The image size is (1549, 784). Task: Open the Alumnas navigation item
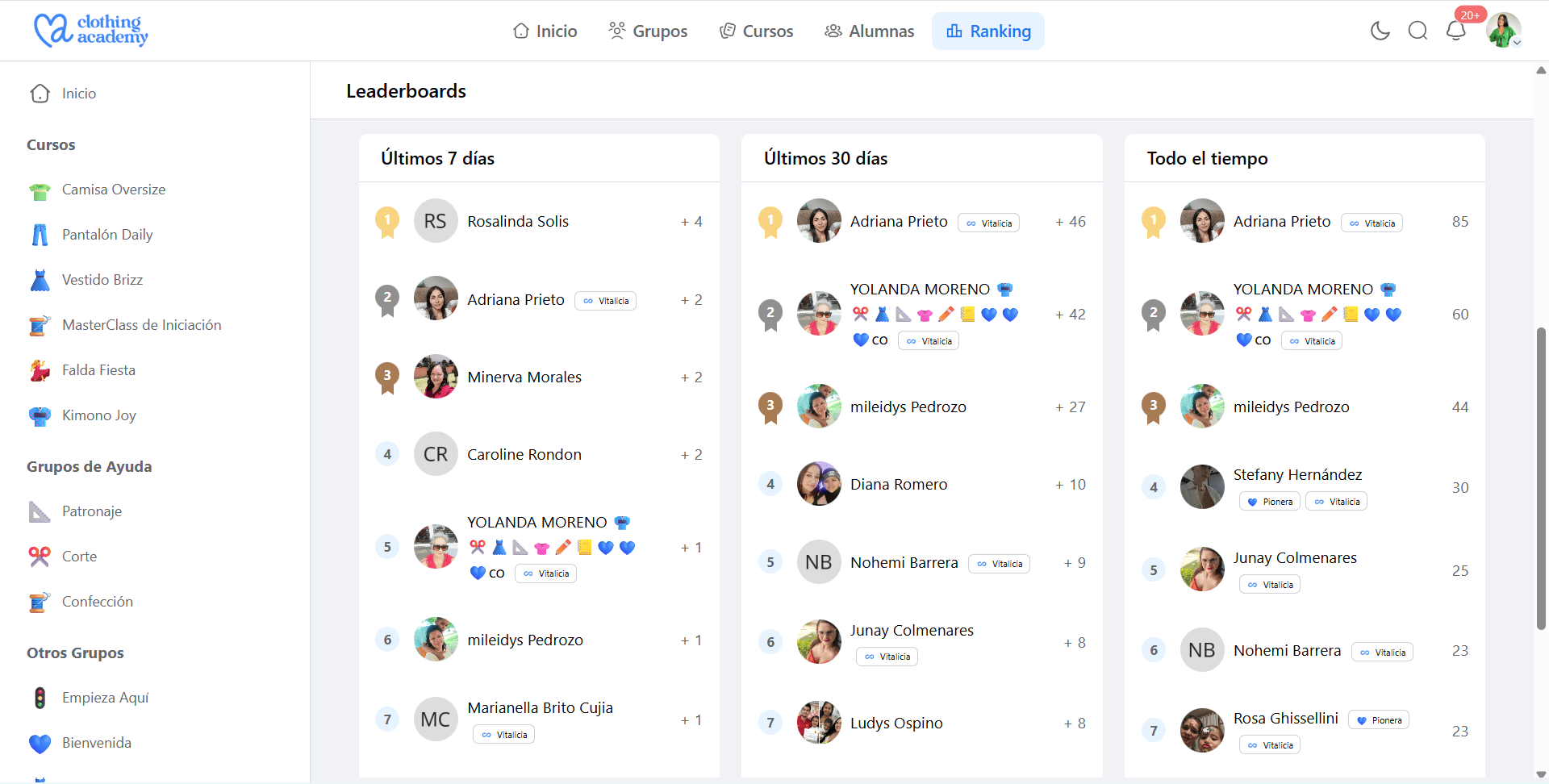869,31
